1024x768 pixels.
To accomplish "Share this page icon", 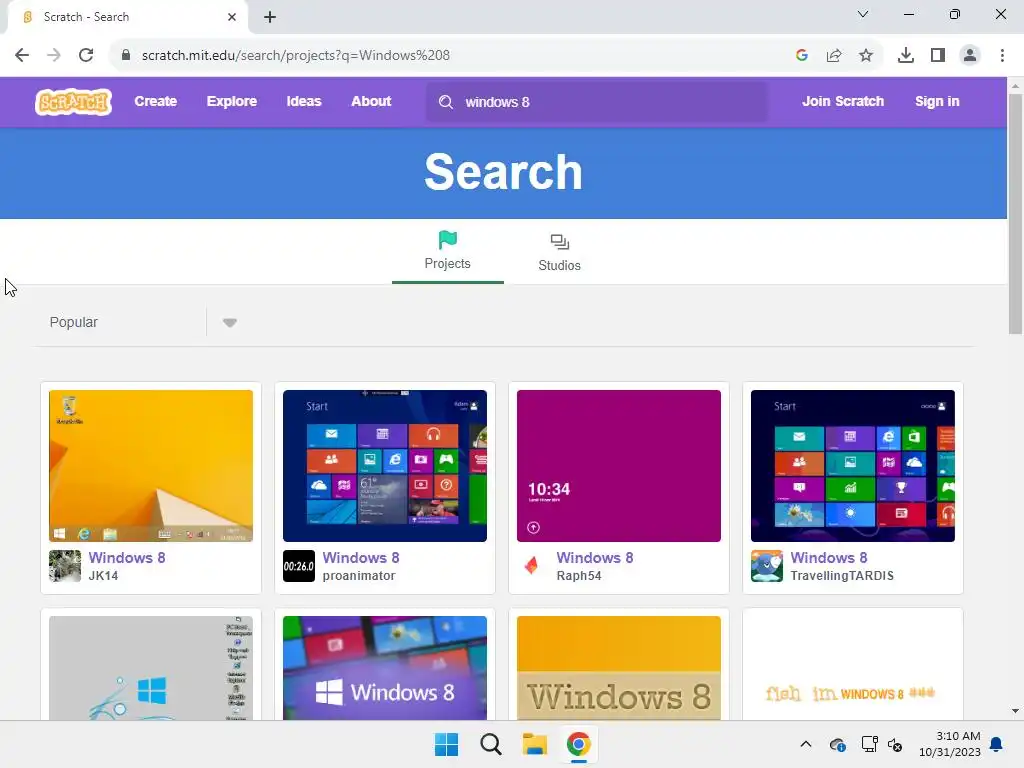I will [834, 55].
